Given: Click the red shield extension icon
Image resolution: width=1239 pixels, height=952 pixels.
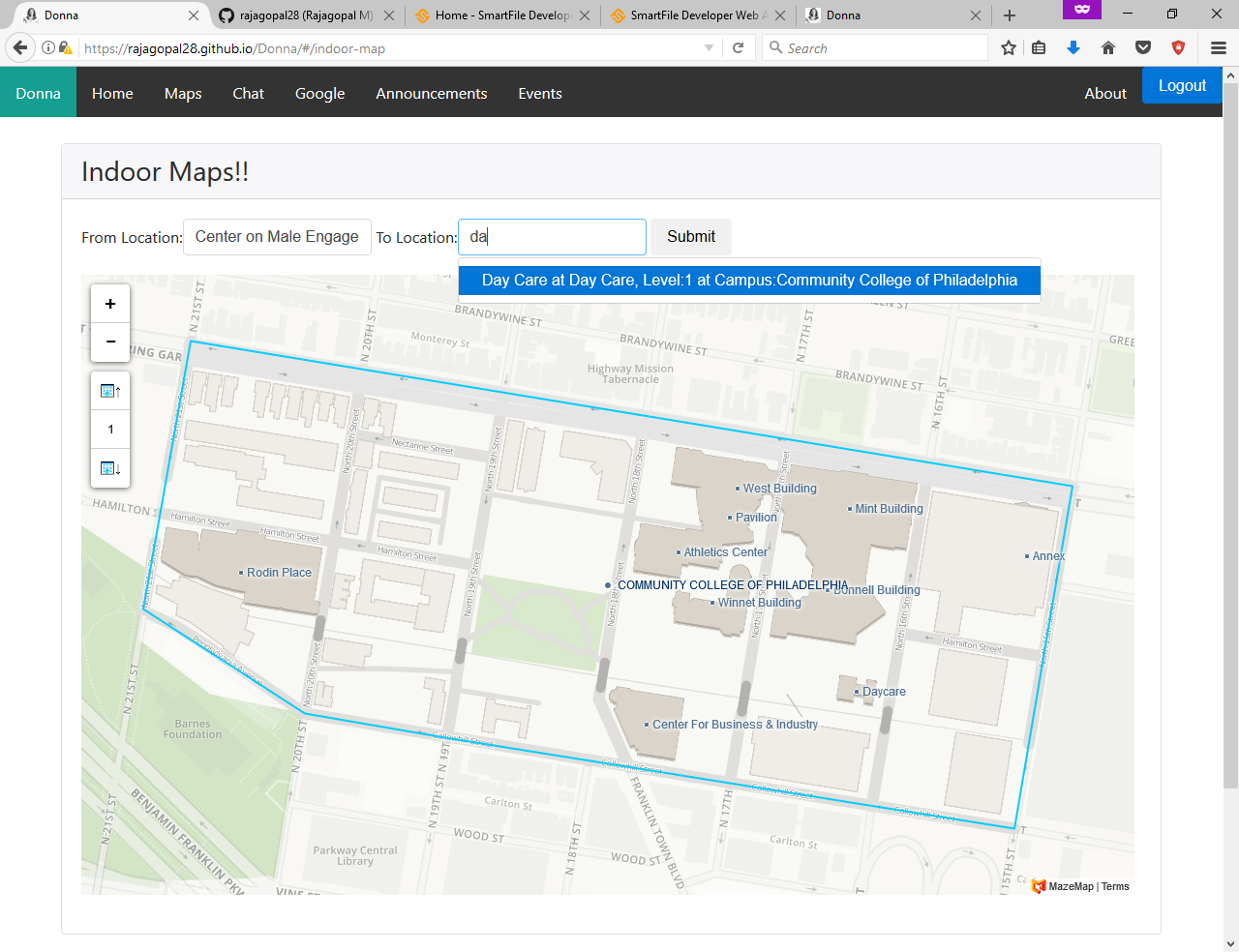Looking at the screenshot, I should (1178, 47).
